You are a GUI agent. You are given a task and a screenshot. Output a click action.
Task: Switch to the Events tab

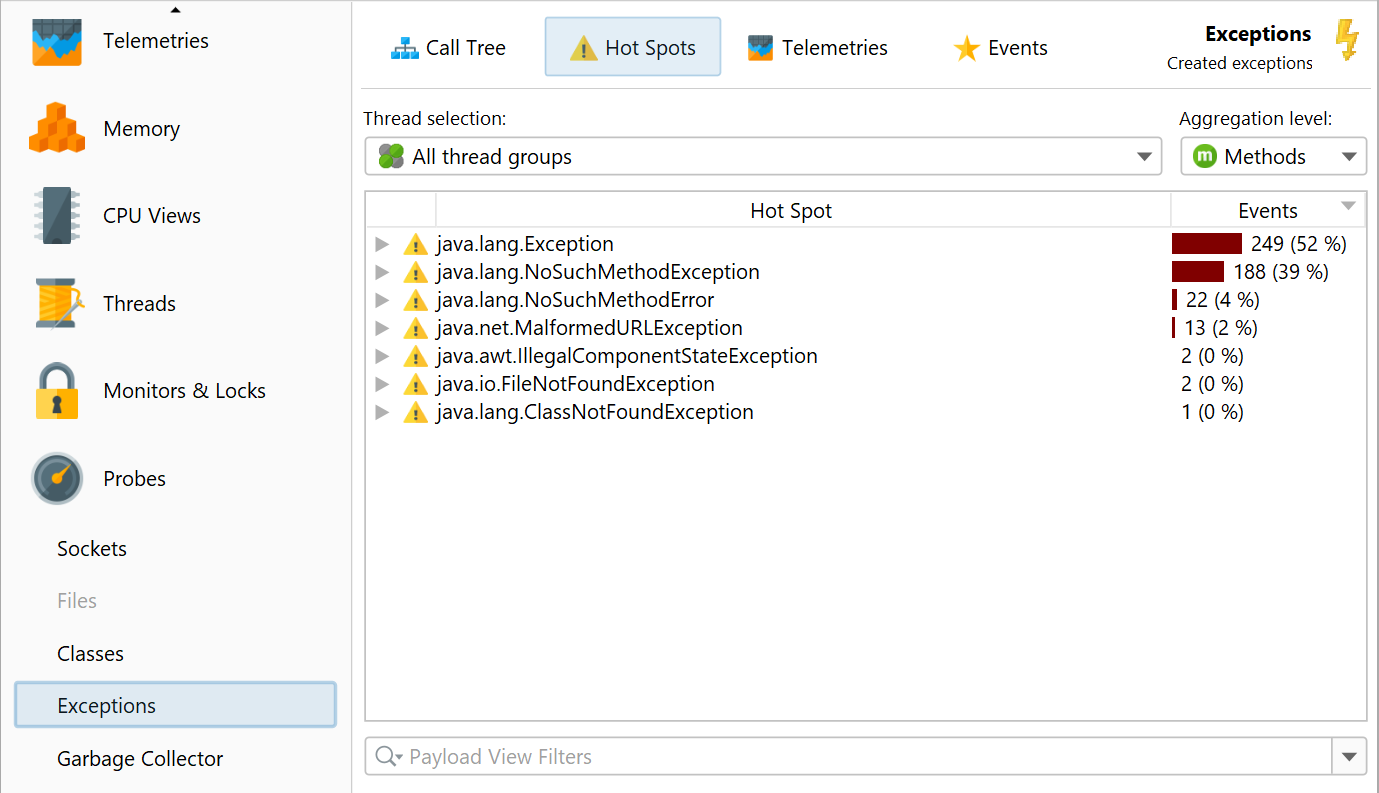[x=1000, y=48]
